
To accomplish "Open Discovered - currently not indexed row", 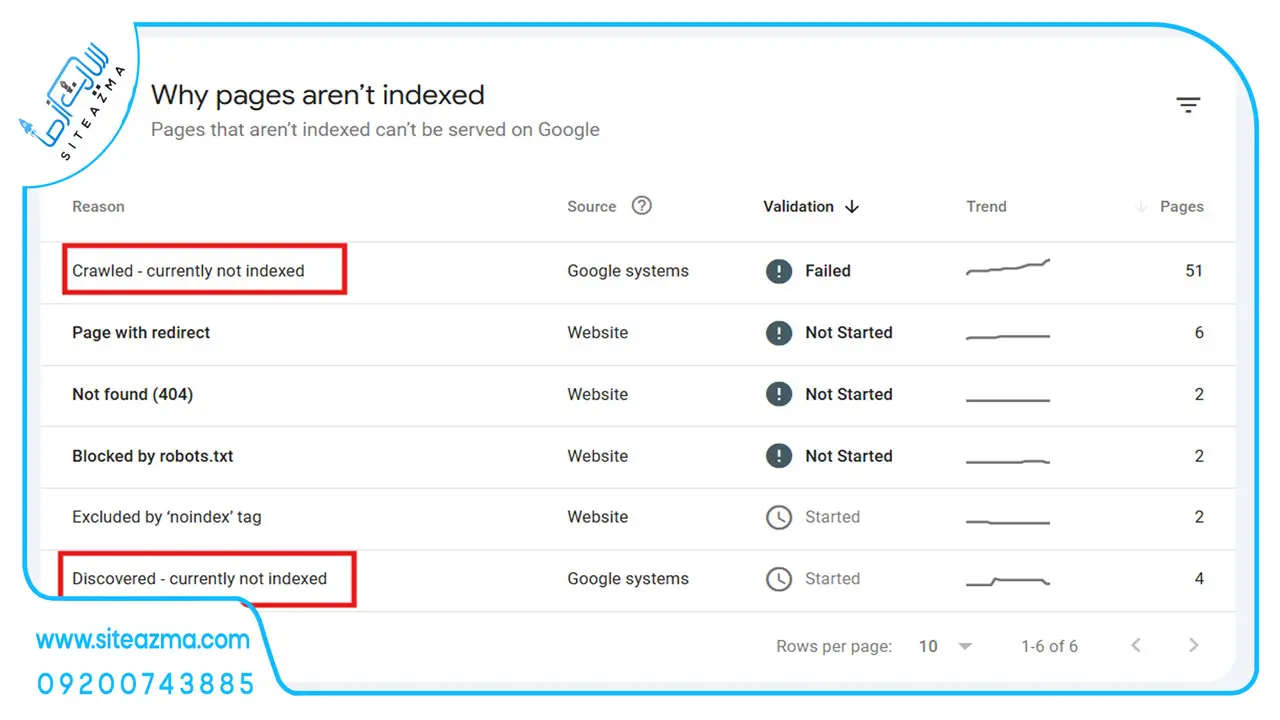I will 638,579.
